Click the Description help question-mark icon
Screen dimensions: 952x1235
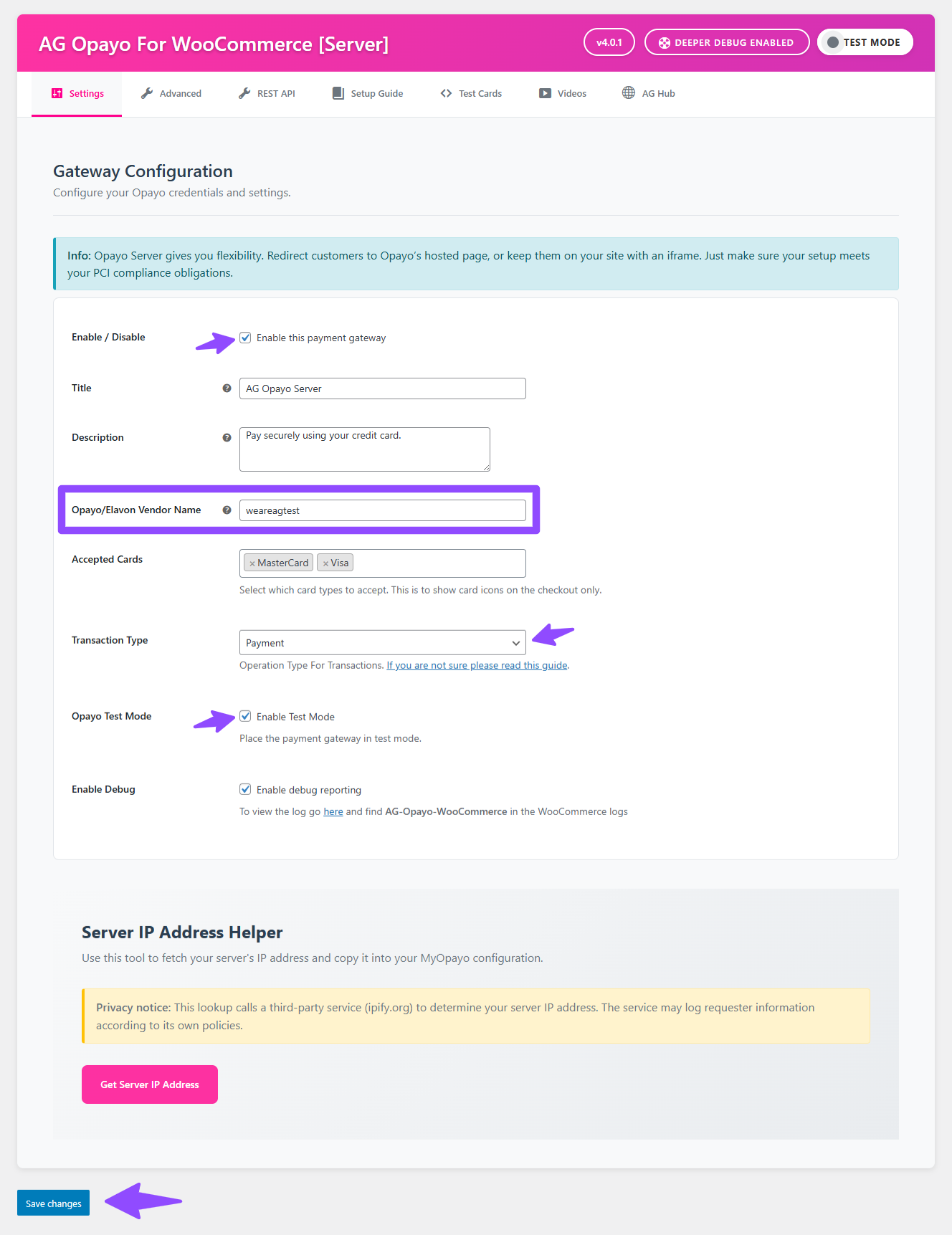227,438
